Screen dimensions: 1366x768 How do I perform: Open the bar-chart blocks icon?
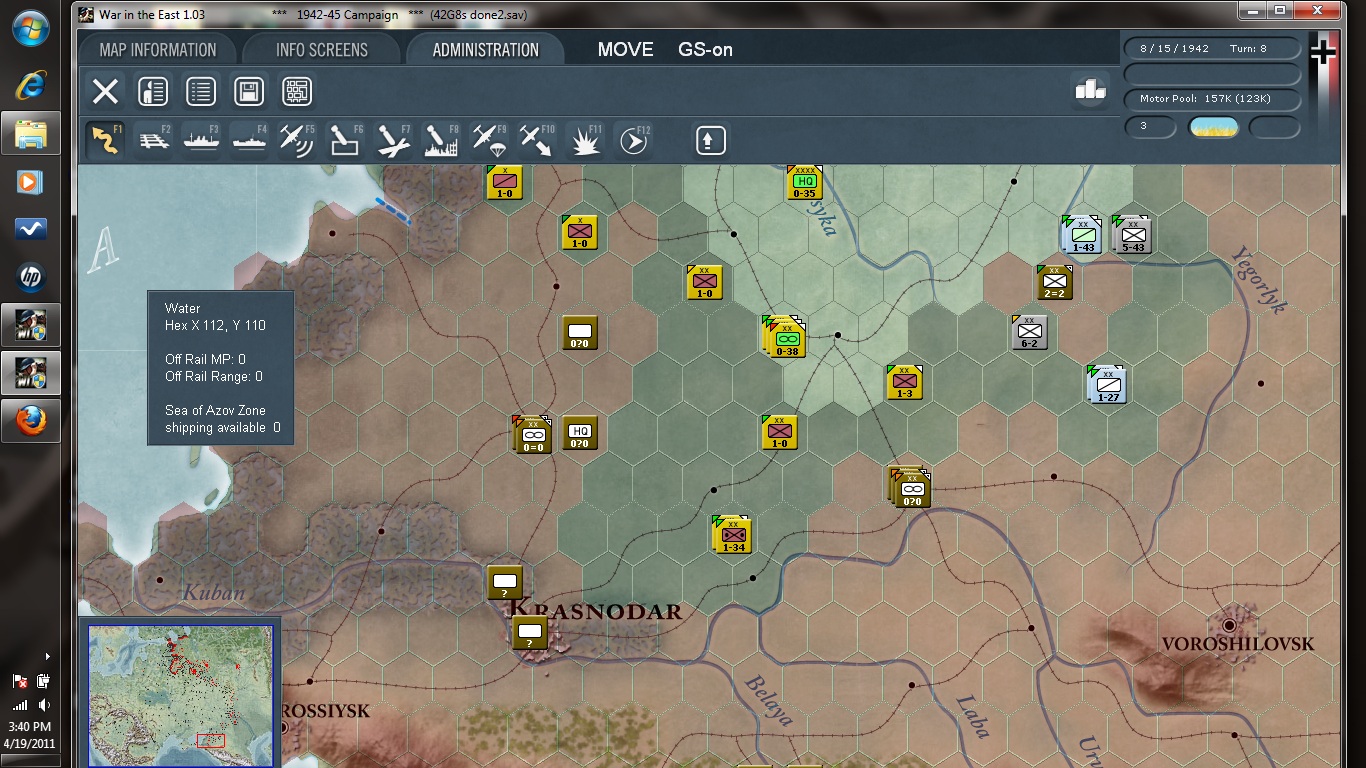[1090, 90]
